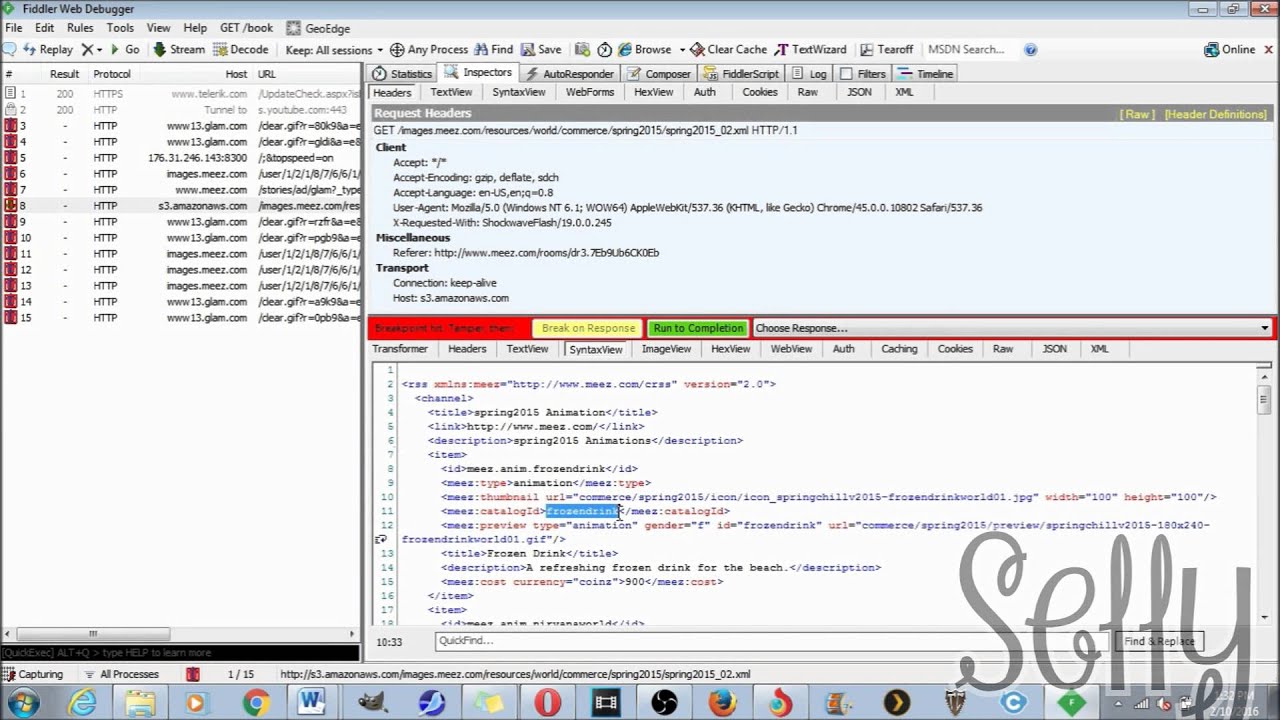Click the Any Process target icon
The image size is (1280, 720).
[x=397, y=49]
